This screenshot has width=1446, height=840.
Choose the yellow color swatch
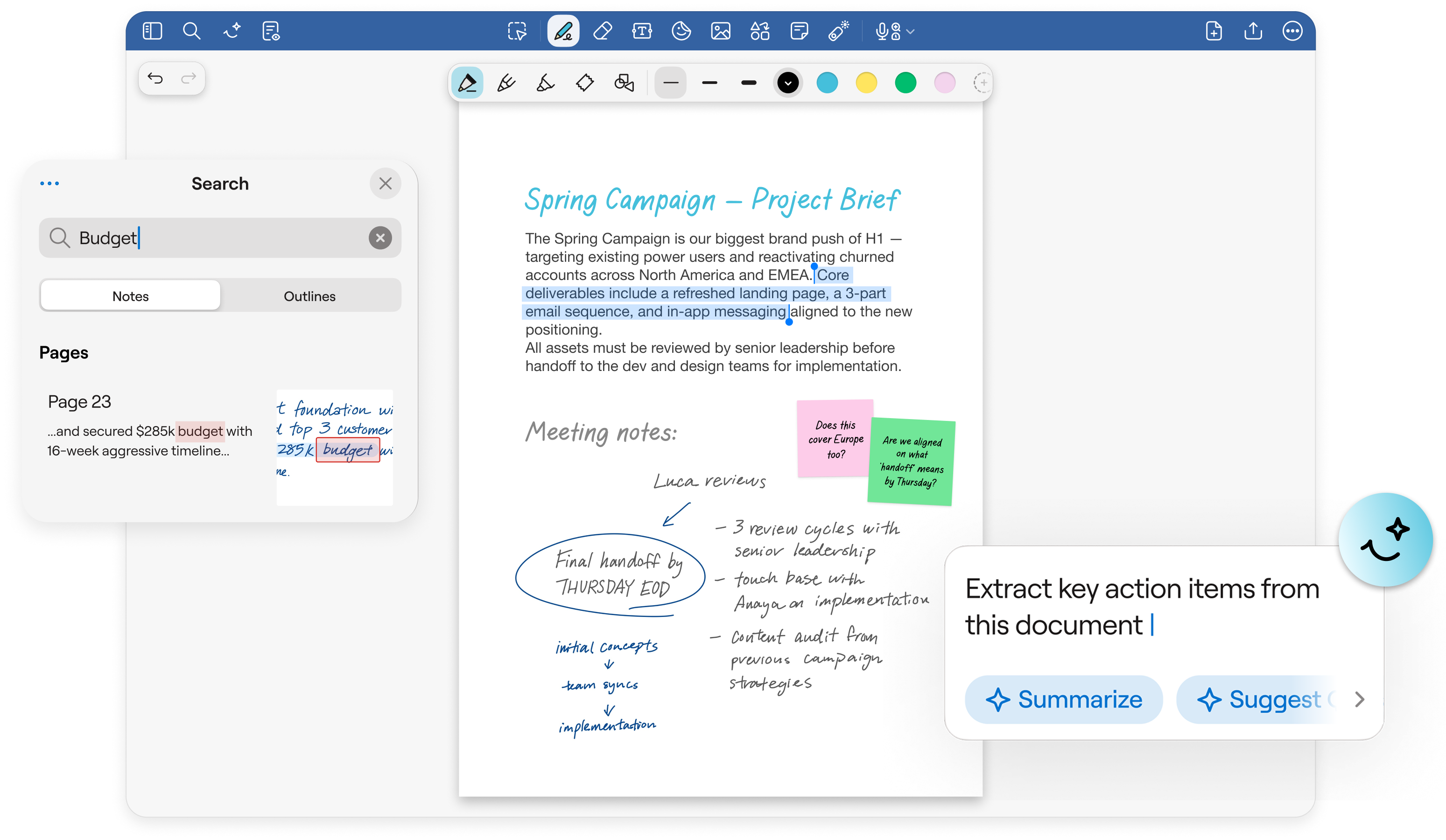tap(866, 83)
